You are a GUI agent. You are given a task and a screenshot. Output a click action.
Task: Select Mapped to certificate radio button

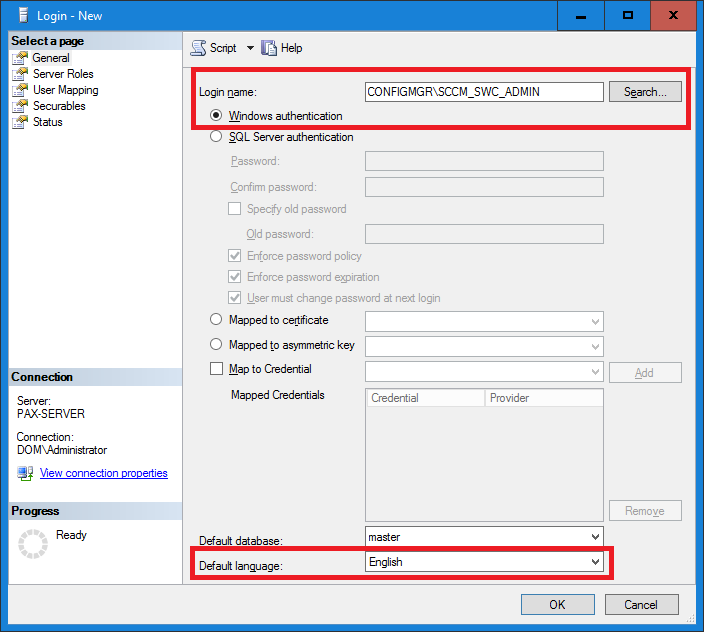(x=216, y=320)
